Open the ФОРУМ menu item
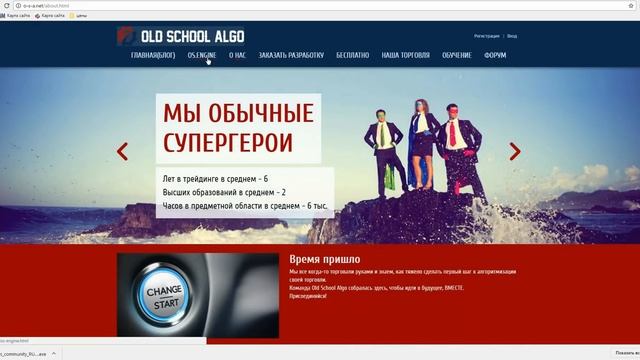Screen dimensions: 640x360 pyautogui.click(x=495, y=55)
